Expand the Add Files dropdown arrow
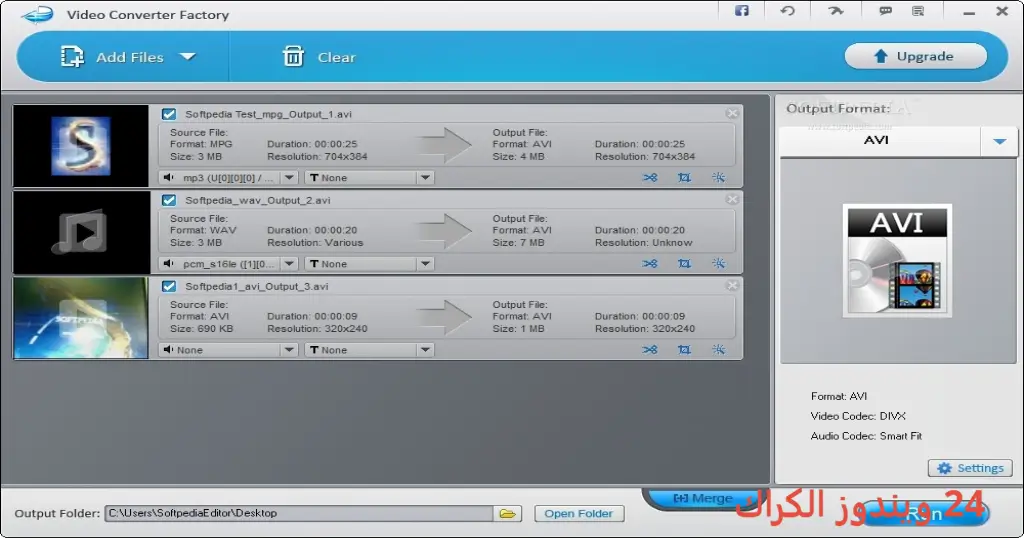This screenshot has width=1024, height=538. (187, 57)
